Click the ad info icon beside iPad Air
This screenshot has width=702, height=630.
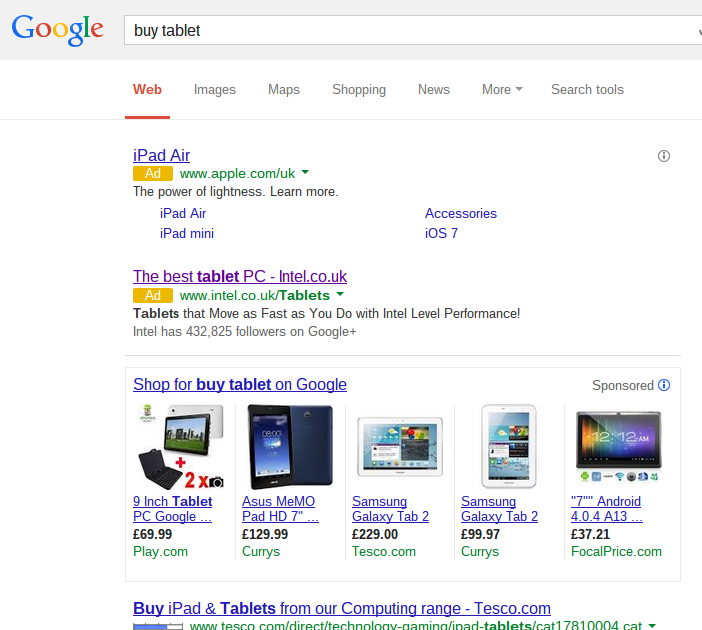click(663, 156)
